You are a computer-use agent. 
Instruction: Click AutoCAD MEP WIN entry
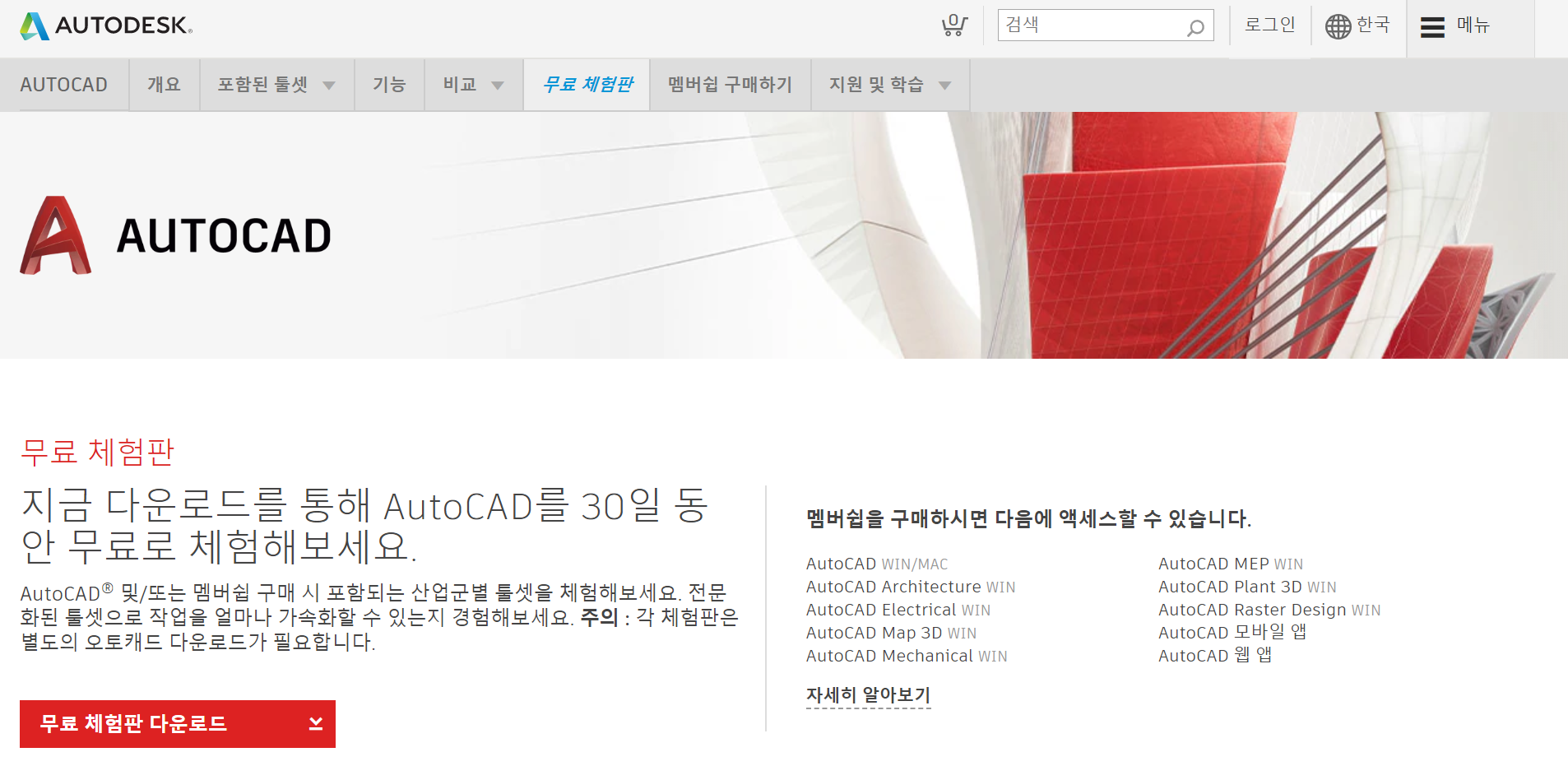1231,564
